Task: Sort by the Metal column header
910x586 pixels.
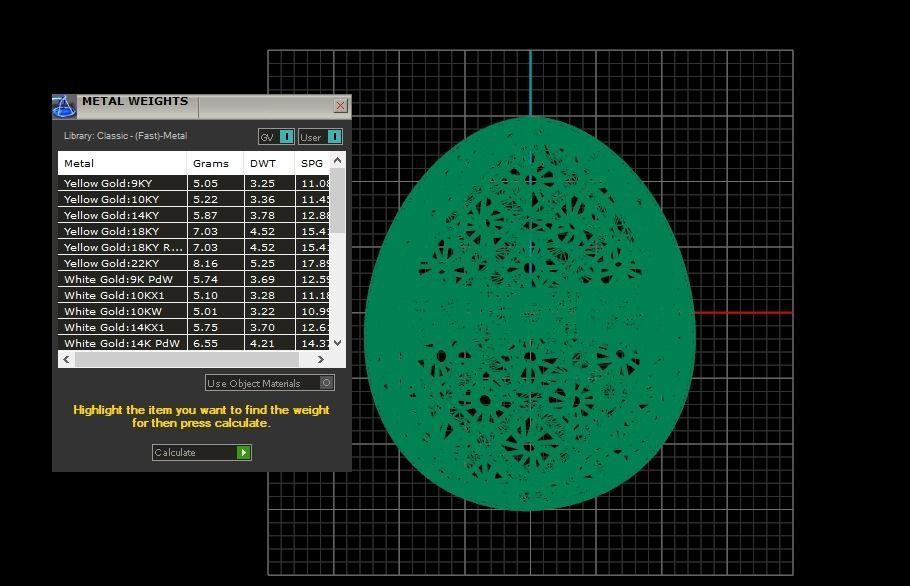Action: [x=122, y=164]
